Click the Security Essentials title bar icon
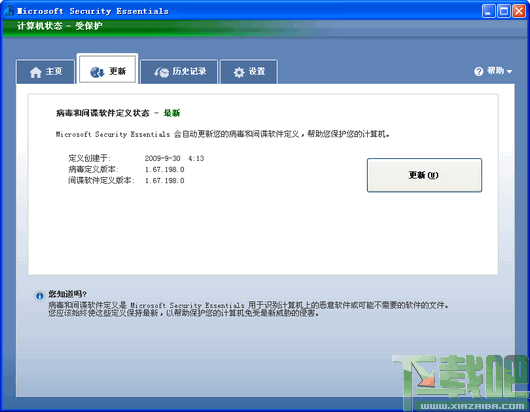 click(9, 11)
